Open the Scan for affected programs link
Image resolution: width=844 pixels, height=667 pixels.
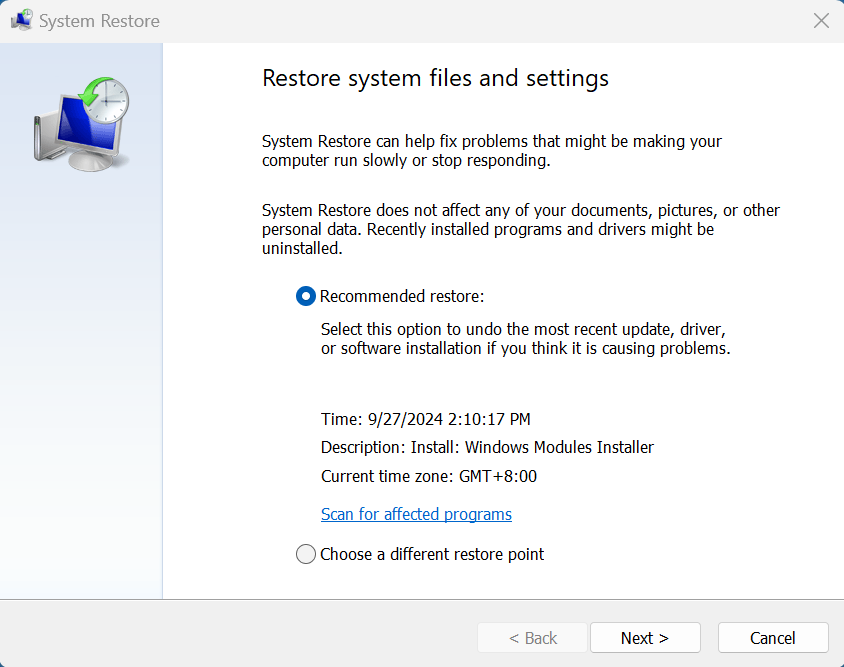pyautogui.click(x=416, y=514)
